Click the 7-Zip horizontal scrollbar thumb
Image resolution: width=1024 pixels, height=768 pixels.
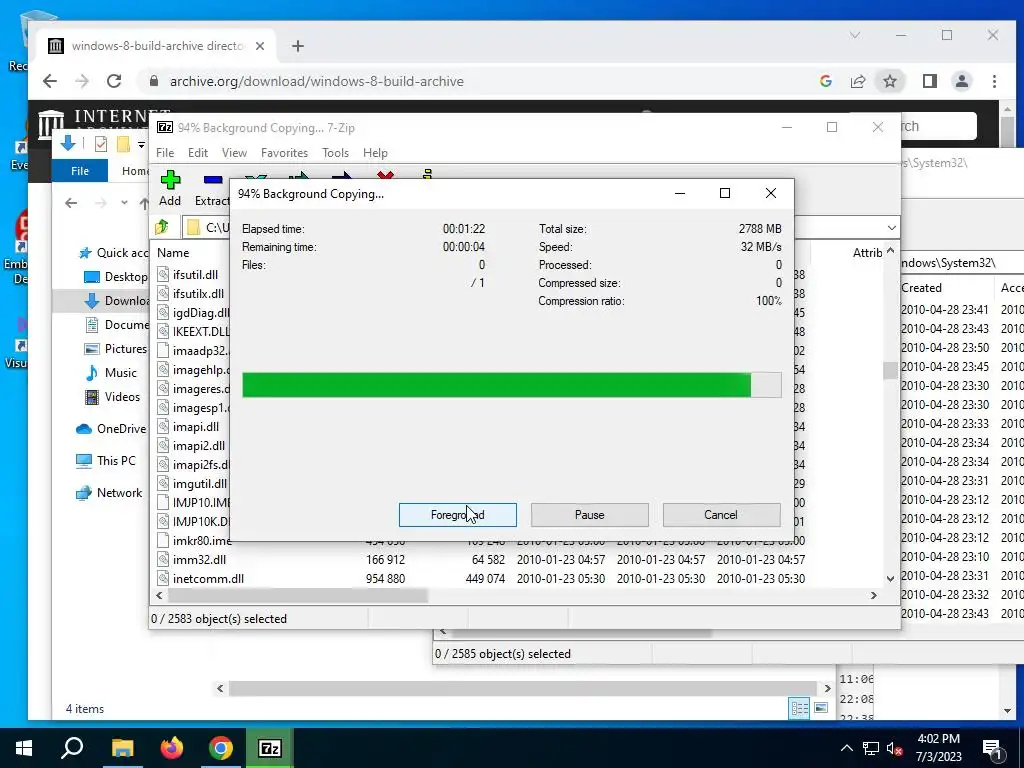click(298, 596)
